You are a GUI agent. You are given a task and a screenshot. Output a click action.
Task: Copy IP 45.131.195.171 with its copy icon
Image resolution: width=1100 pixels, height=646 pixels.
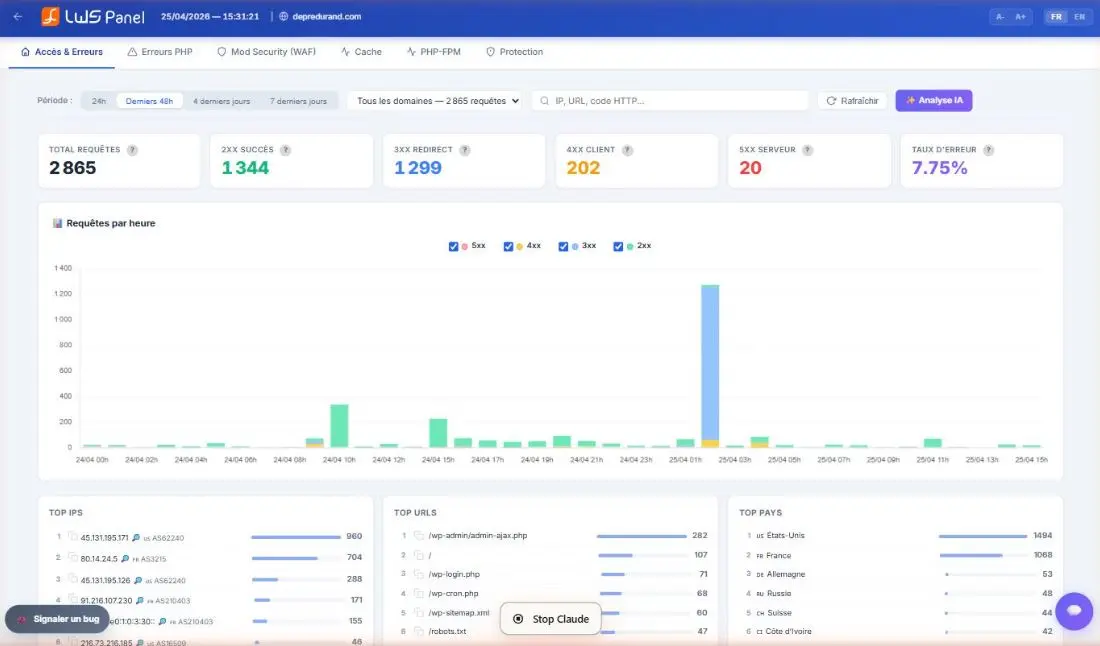coord(72,537)
